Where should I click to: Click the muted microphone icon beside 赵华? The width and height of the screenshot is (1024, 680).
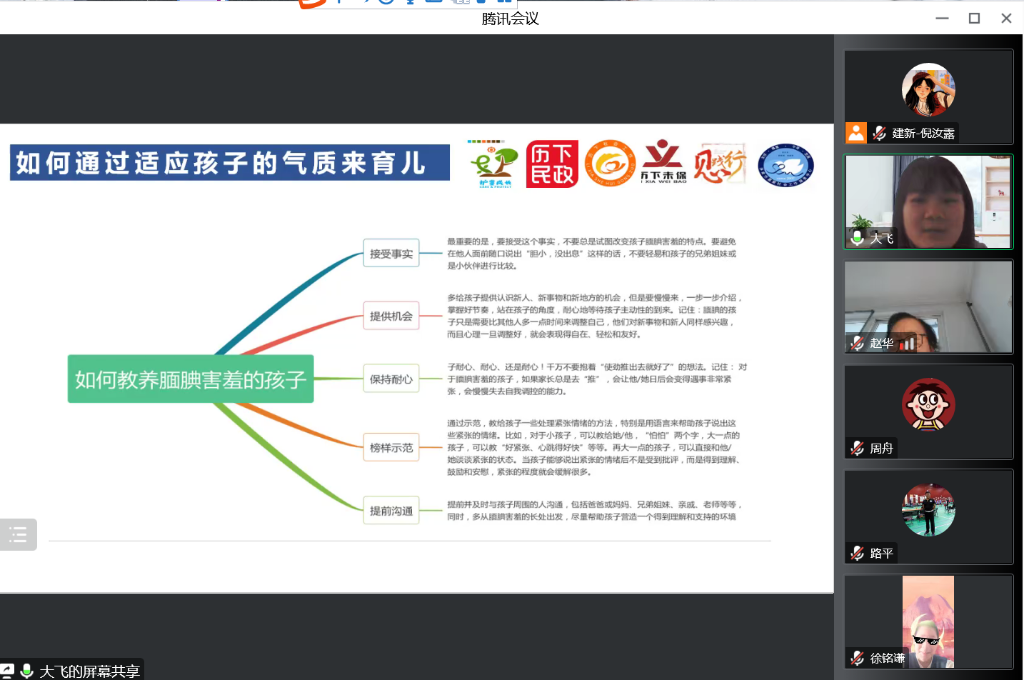857,343
